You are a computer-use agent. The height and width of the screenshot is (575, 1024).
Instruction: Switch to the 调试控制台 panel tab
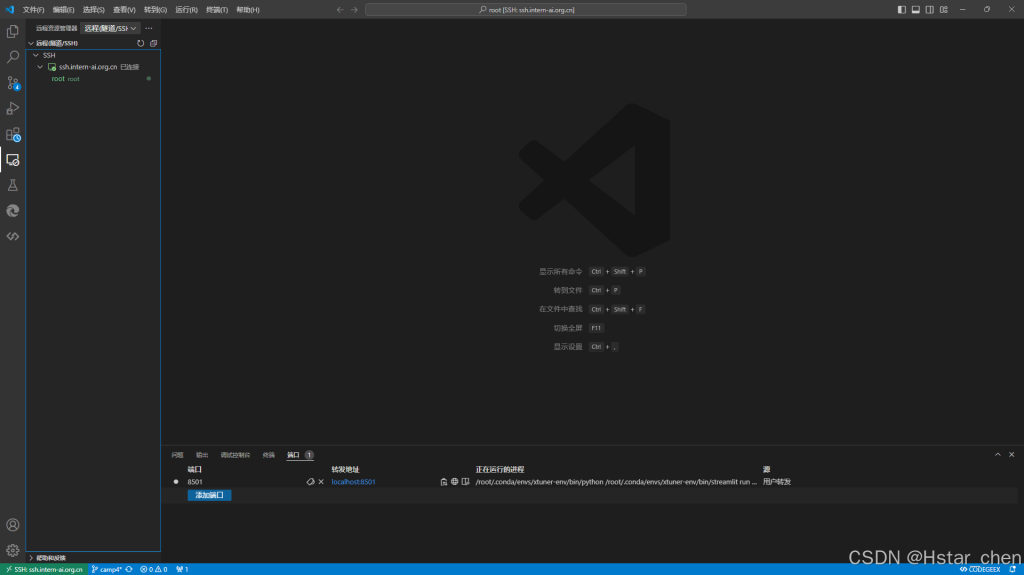(235, 455)
